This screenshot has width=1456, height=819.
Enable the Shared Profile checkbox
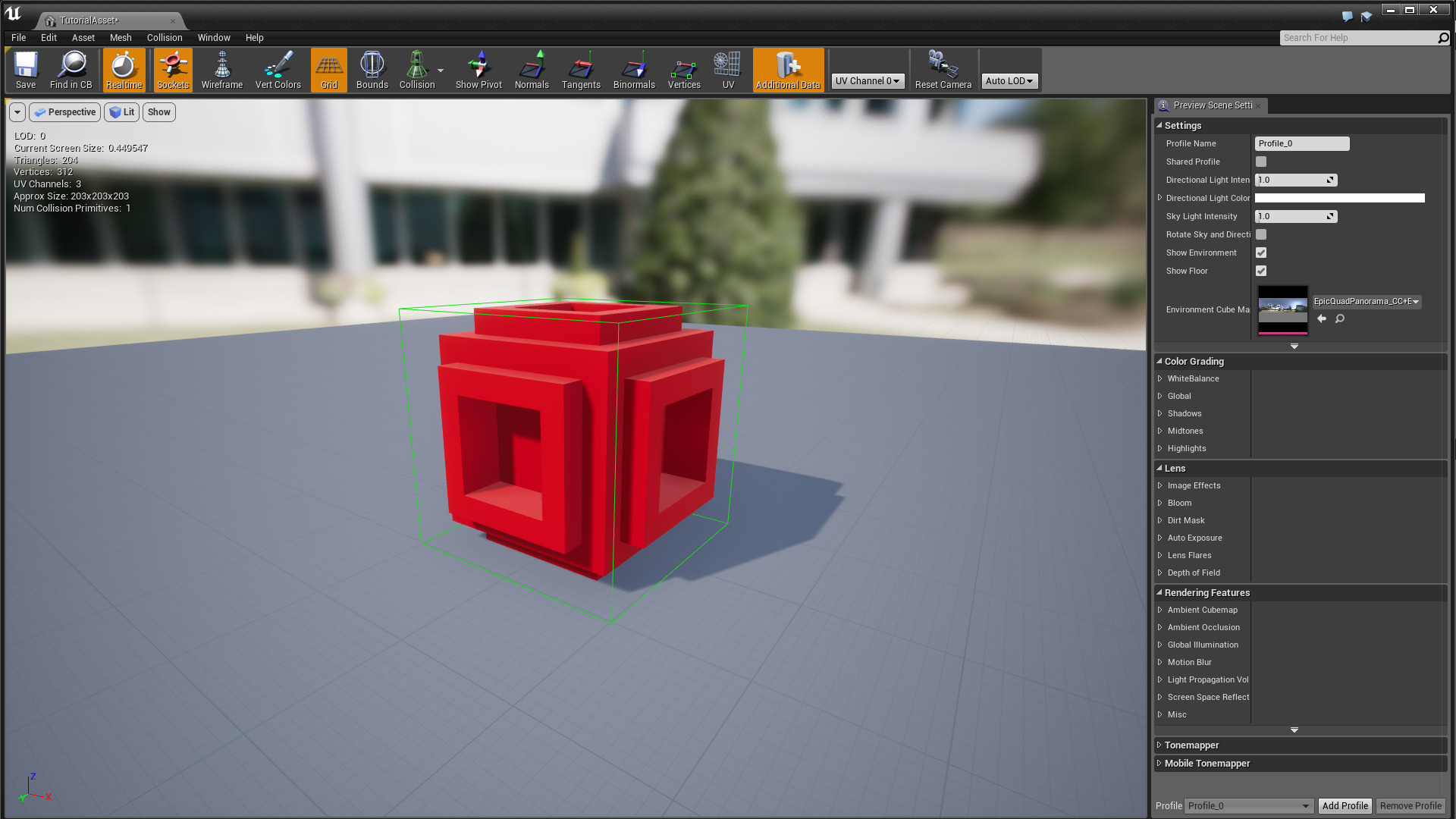click(x=1260, y=162)
